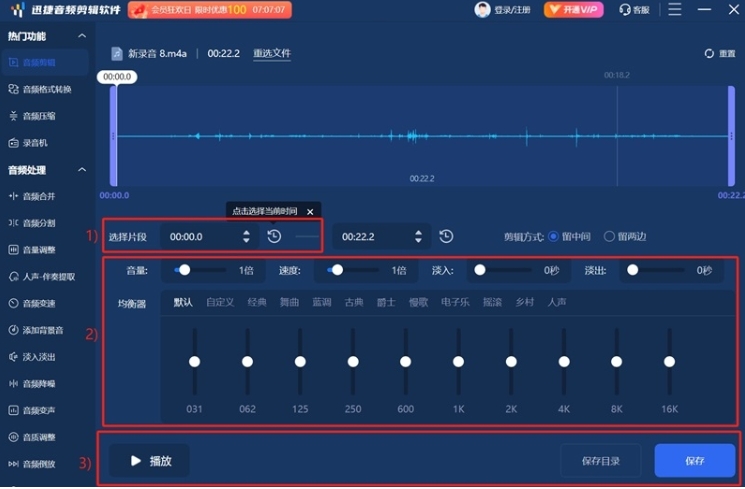
Task: Select the 慢歌 equalizer preset
Action: 419,302
